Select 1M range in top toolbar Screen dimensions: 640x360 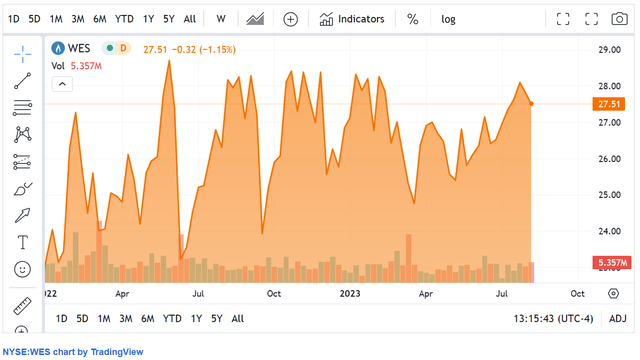coord(56,19)
